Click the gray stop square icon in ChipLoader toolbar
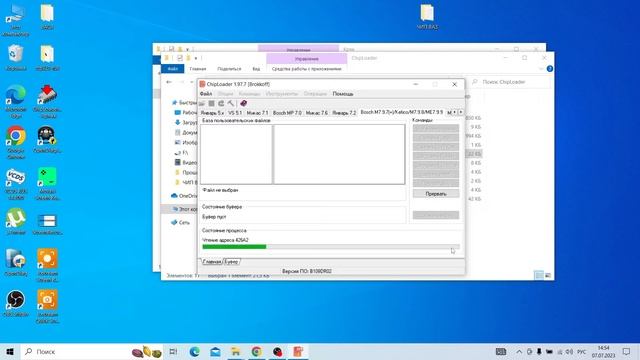Image resolution: width=640 pixels, height=360 pixels. point(211,103)
